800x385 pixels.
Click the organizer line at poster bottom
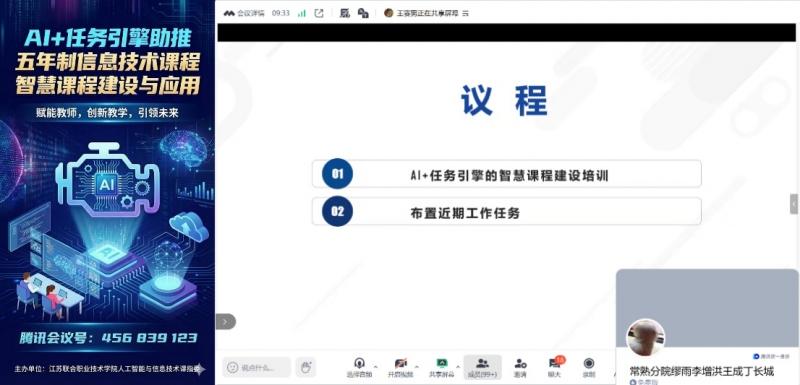click(107, 368)
